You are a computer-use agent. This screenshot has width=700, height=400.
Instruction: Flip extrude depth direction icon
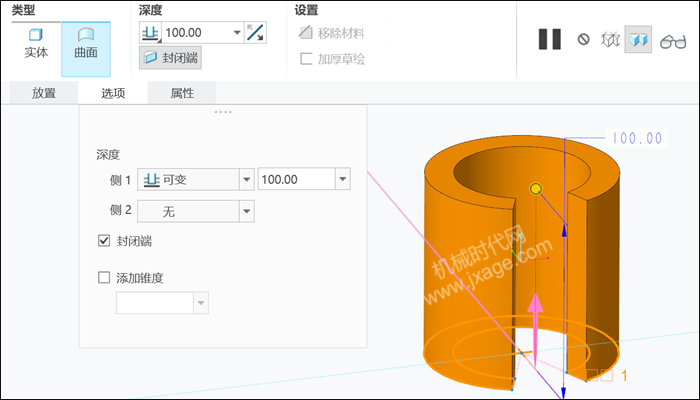pos(255,33)
